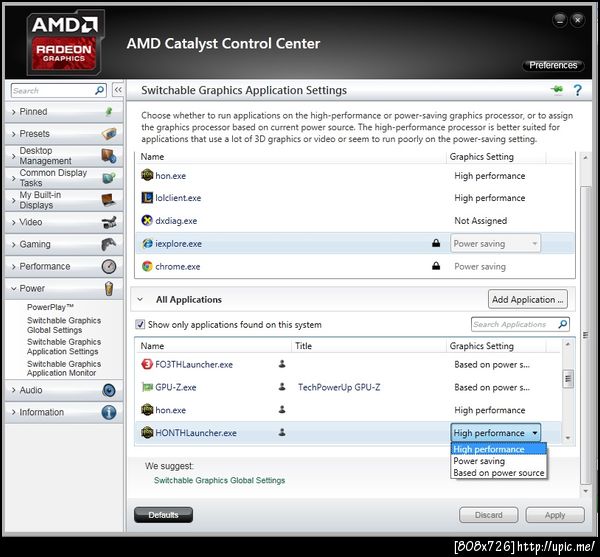Click the Preferences button
The width and height of the screenshot is (600, 557).
point(553,65)
